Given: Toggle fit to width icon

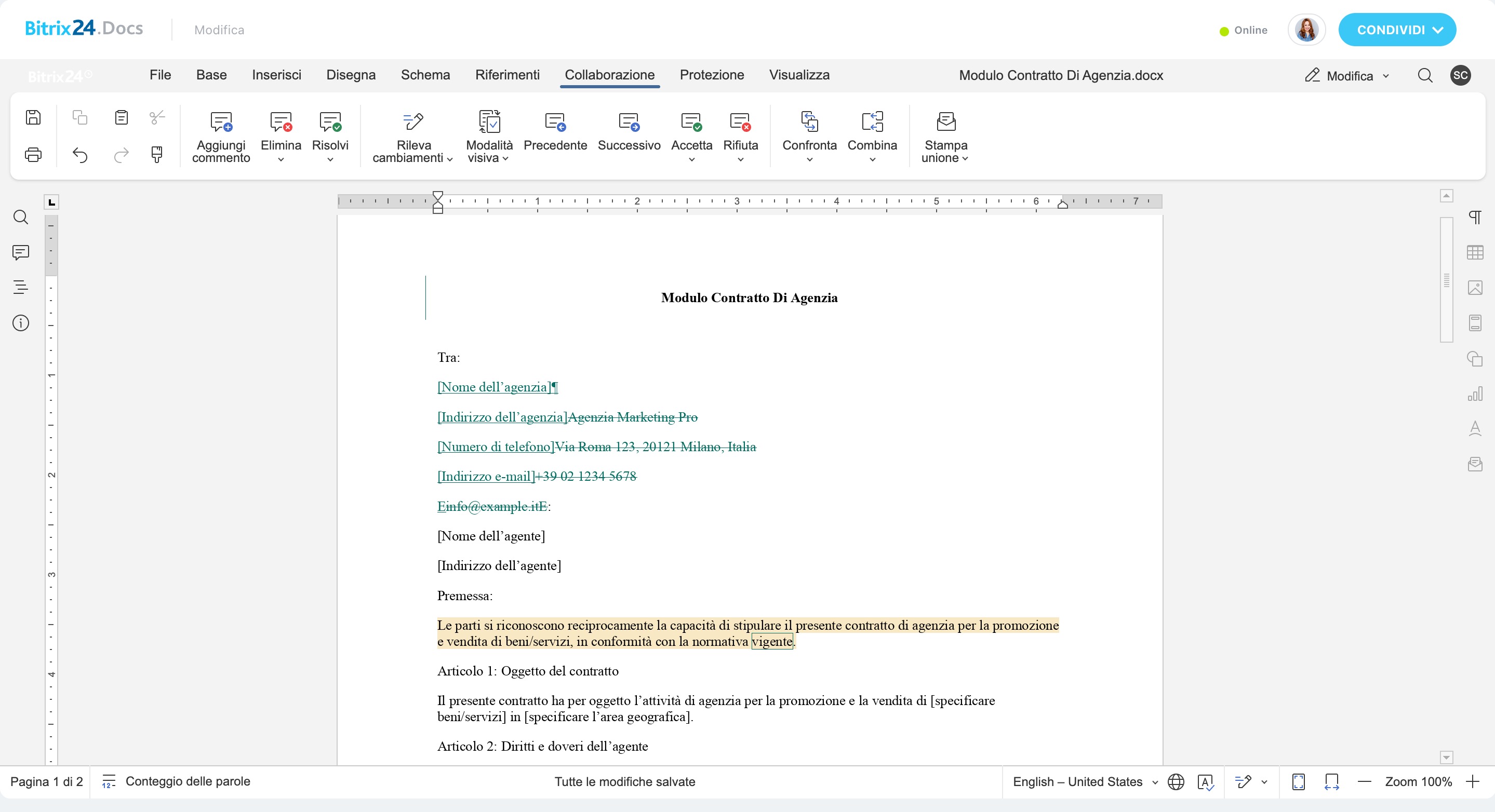Looking at the screenshot, I should (x=1331, y=782).
